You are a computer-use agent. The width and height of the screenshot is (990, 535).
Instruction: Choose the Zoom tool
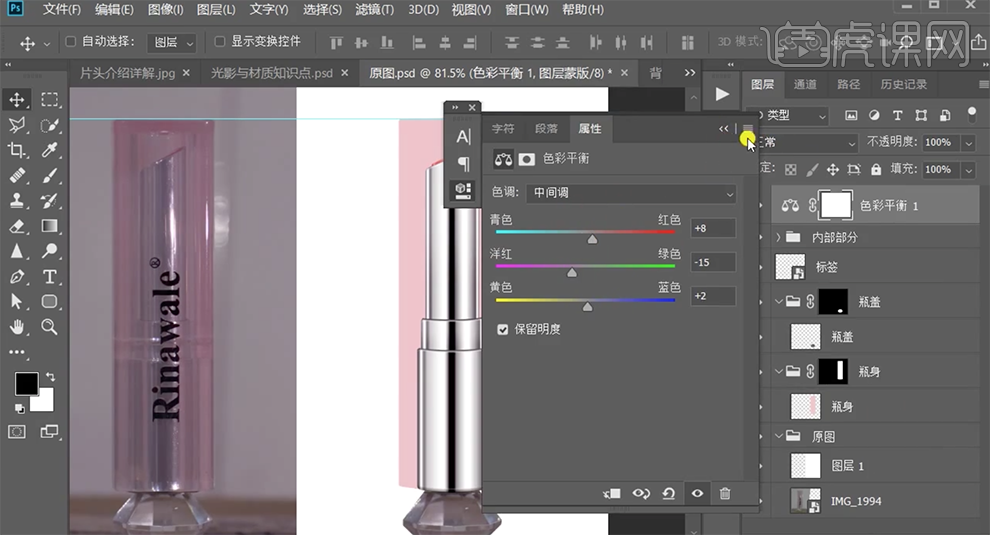pyautogui.click(x=49, y=327)
